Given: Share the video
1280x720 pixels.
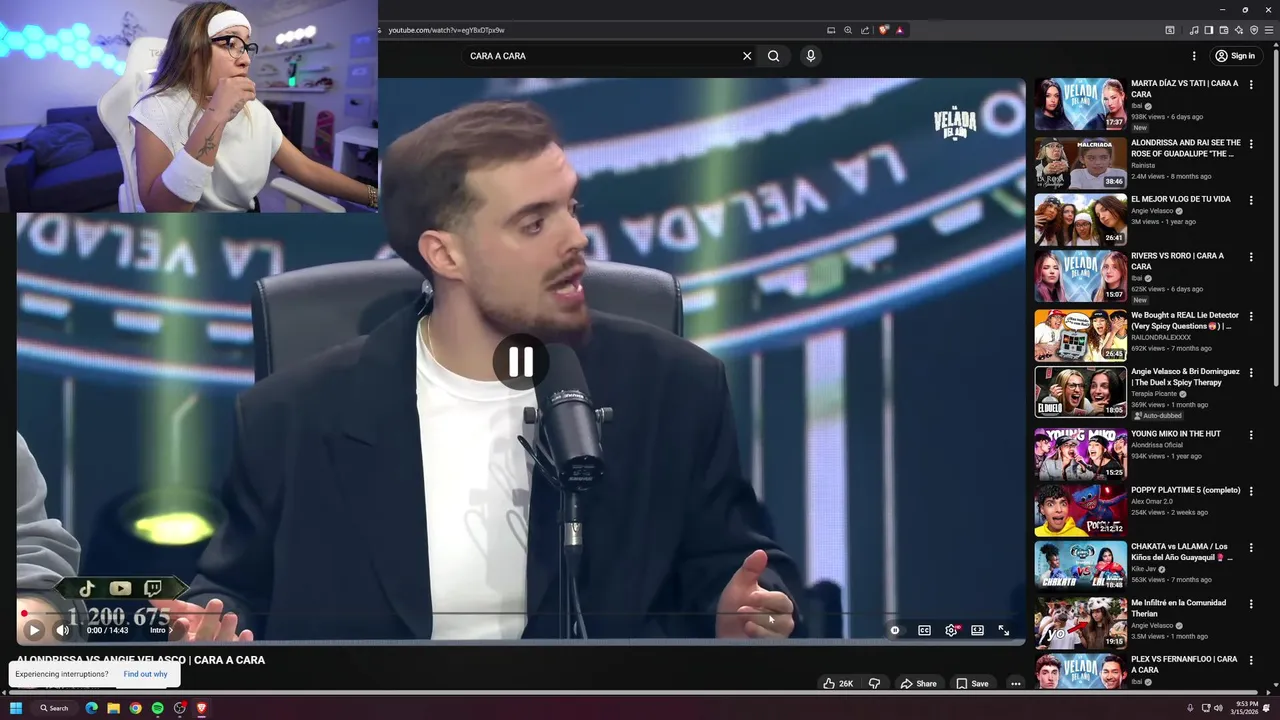Looking at the screenshot, I should coord(918,684).
